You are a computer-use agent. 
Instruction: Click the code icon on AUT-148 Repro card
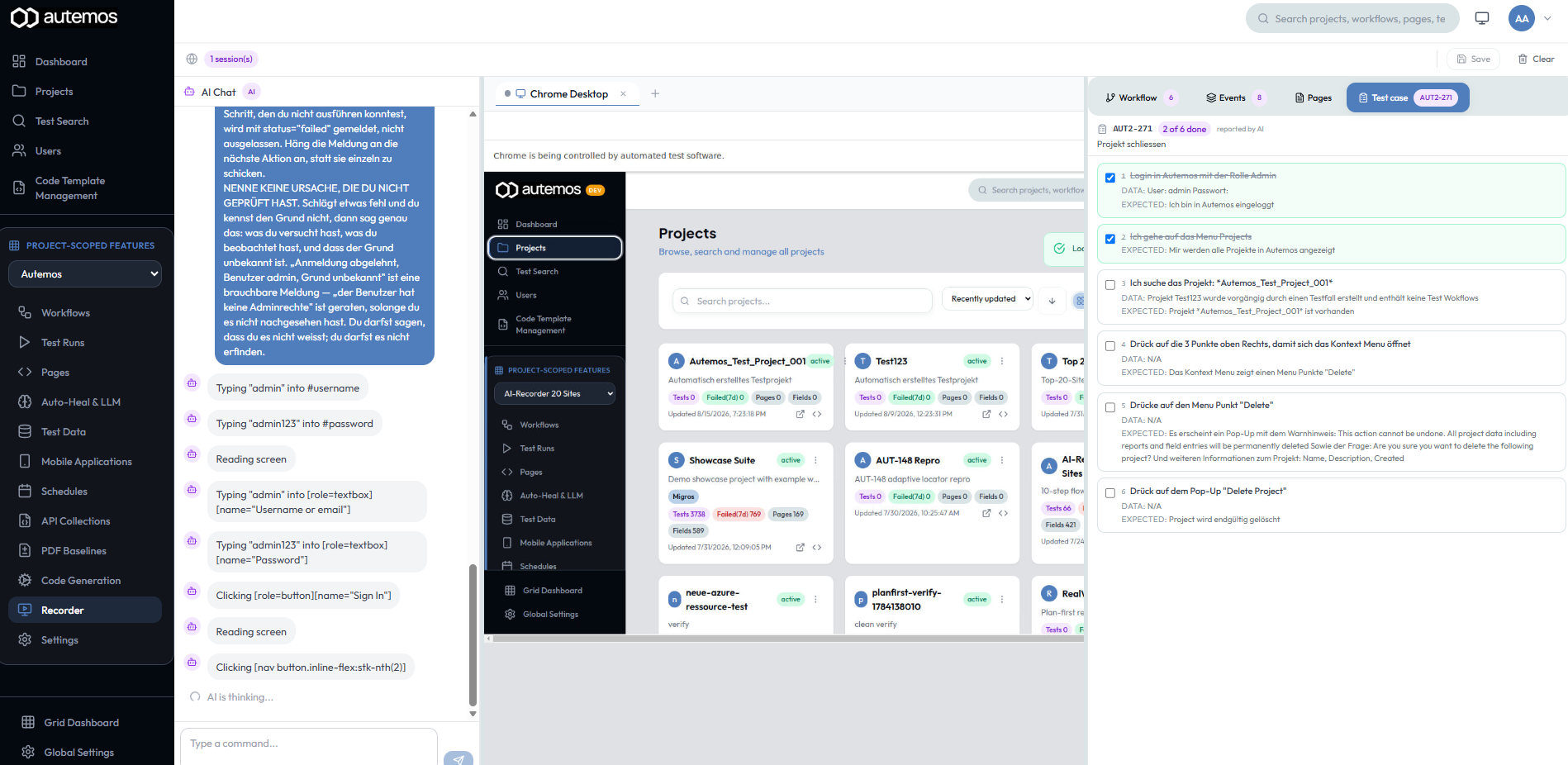point(1003,513)
